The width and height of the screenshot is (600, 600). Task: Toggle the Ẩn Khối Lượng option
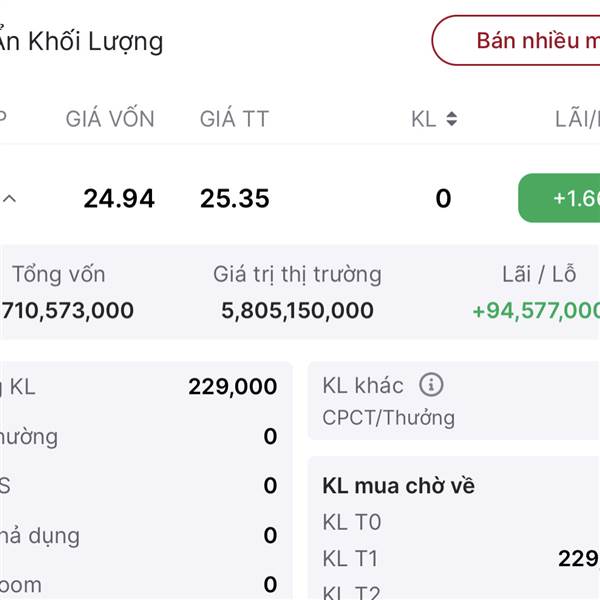(79, 41)
